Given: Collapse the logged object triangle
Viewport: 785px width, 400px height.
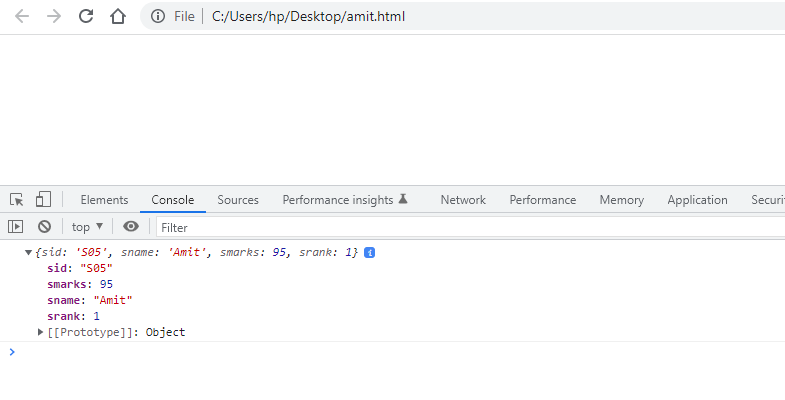Looking at the screenshot, I should (29, 252).
